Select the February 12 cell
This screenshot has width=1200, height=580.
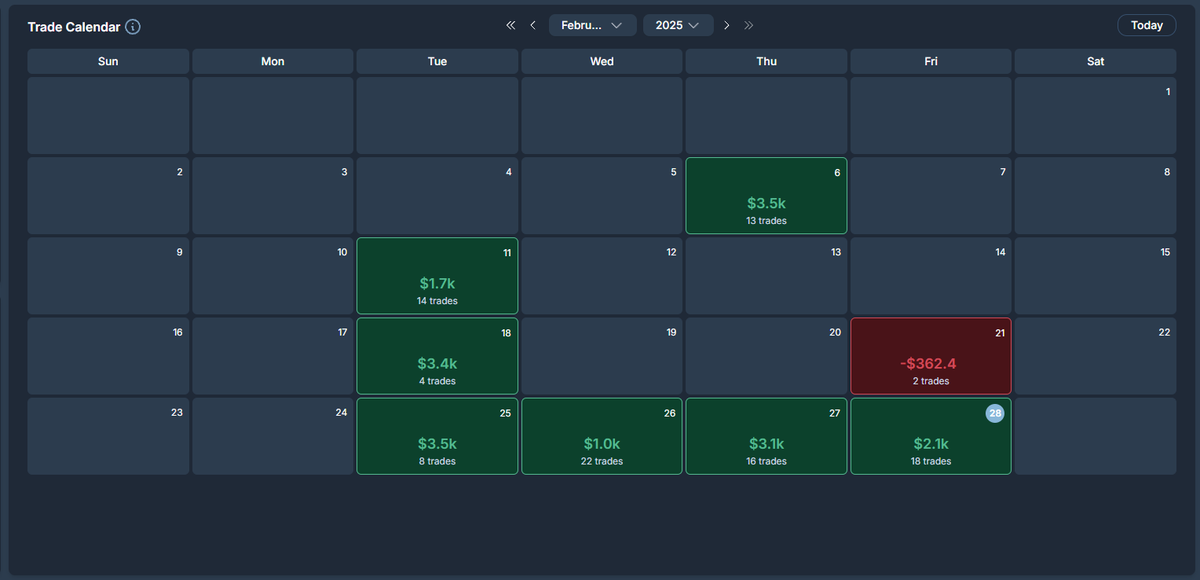pos(602,275)
